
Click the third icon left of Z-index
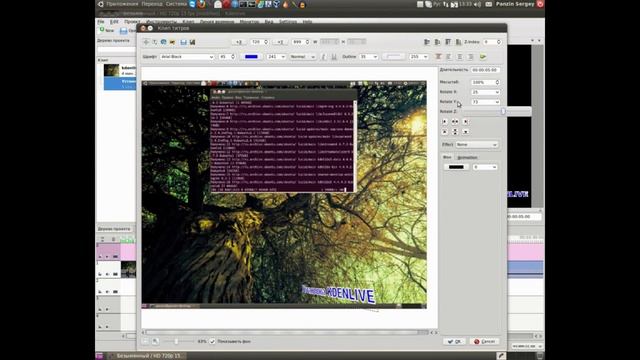point(448,42)
